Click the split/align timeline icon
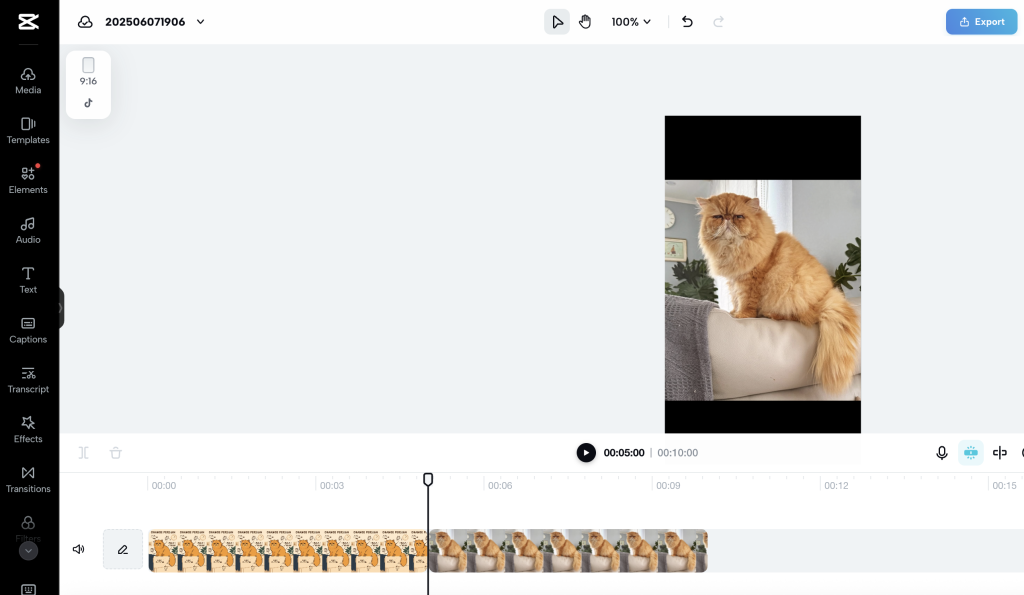1024x595 pixels. (1000, 453)
